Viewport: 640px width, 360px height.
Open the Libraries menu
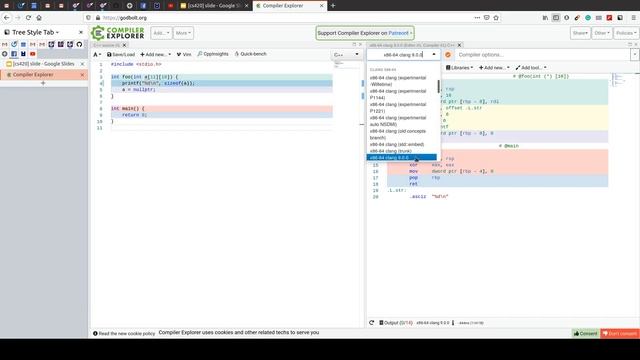click(460, 67)
